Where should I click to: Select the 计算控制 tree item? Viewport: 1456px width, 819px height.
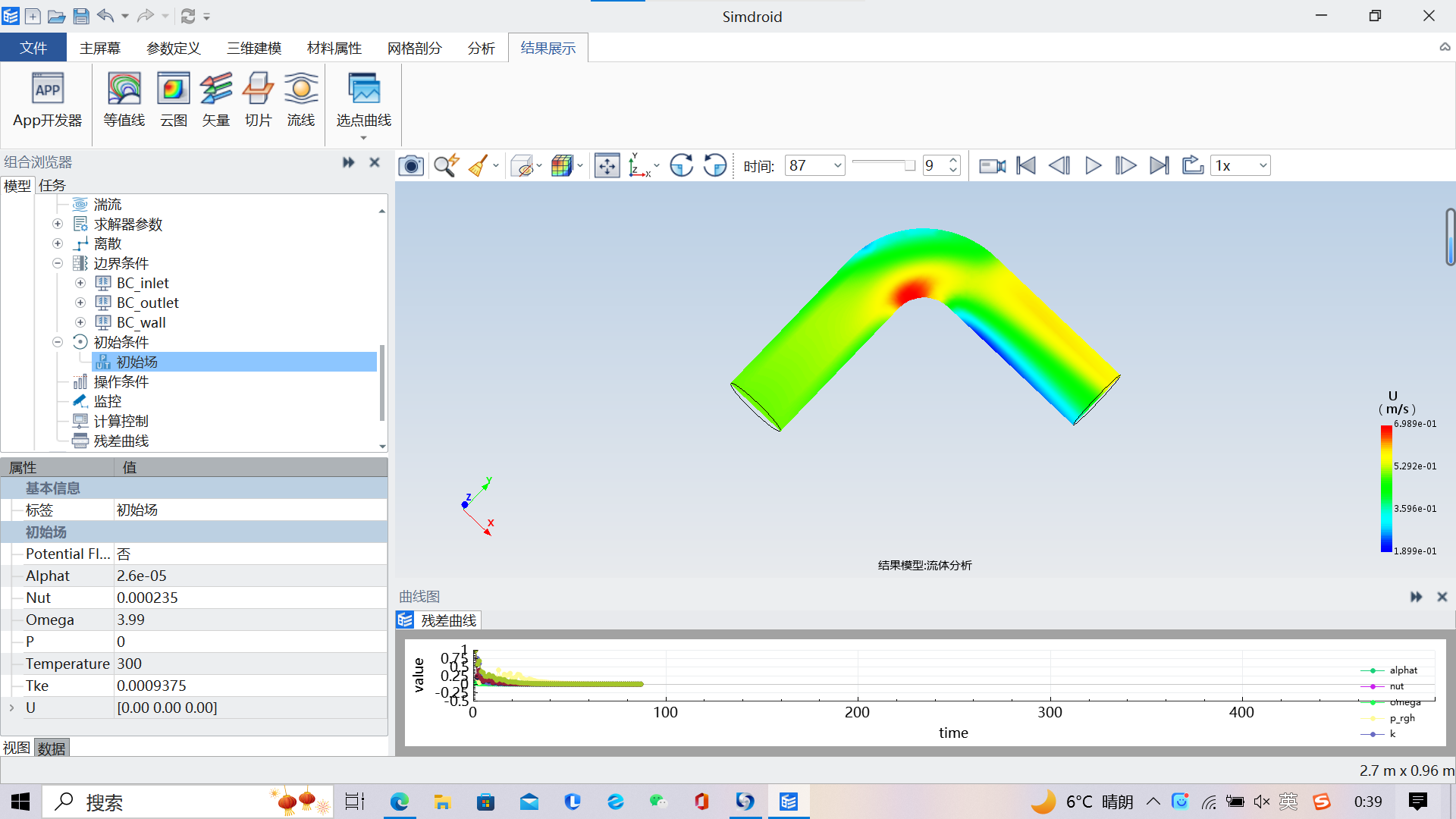pyautogui.click(x=121, y=421)
